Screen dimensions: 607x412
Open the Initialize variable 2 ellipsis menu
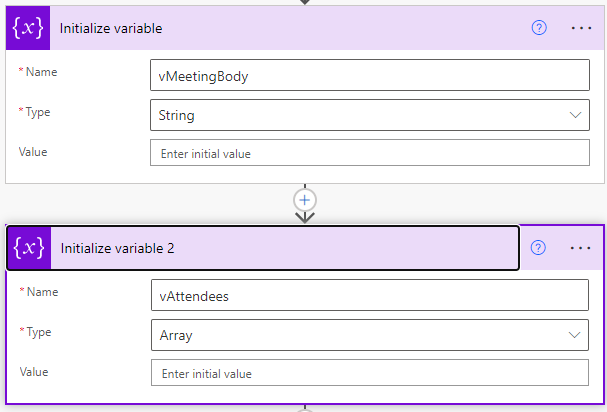[x=581, y=248]
